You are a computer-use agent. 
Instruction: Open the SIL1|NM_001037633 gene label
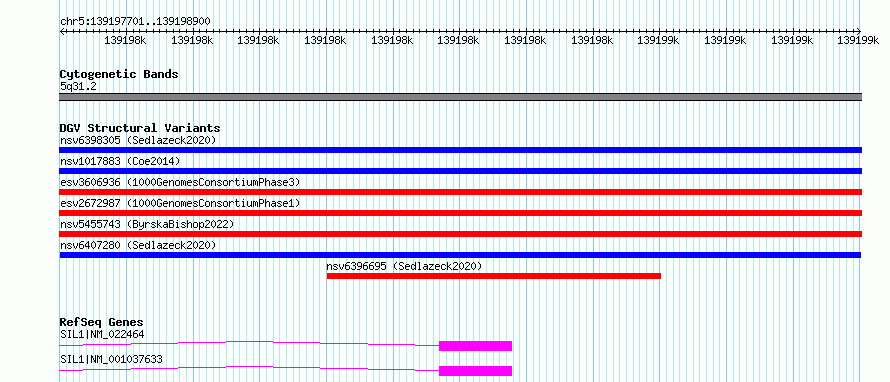(111, 359)
